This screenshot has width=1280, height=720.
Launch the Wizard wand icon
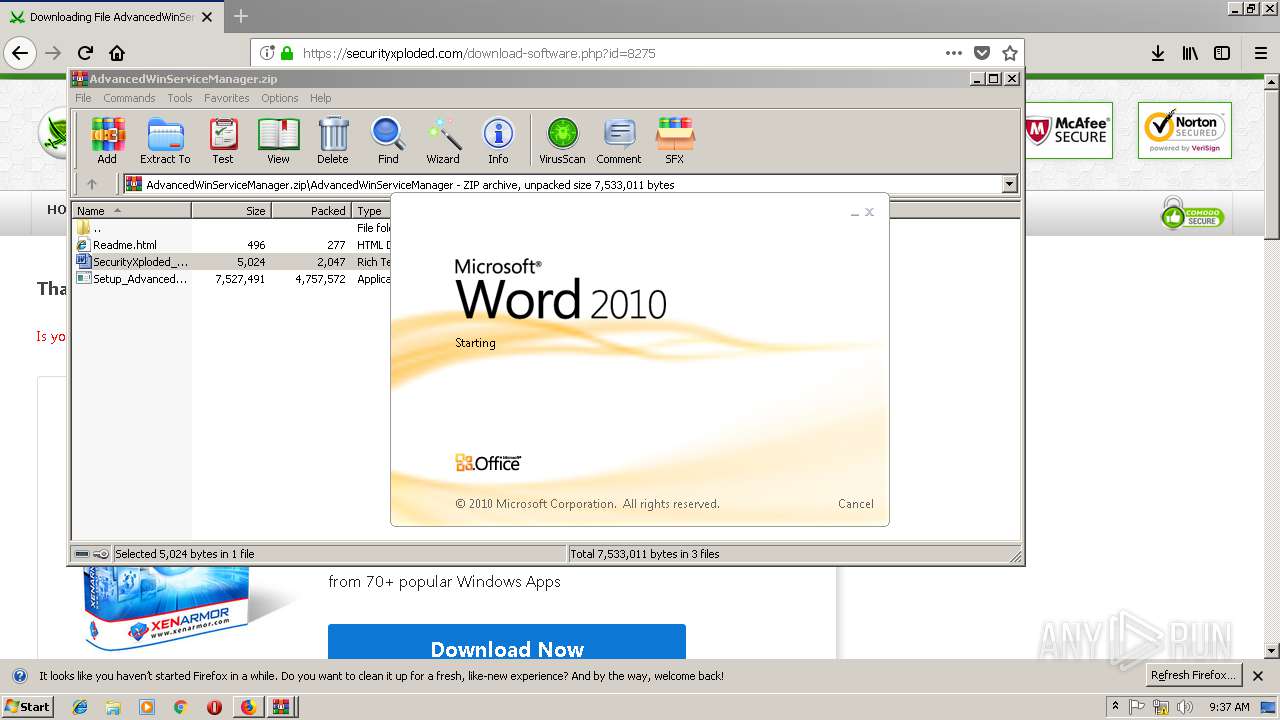point(443,141)
